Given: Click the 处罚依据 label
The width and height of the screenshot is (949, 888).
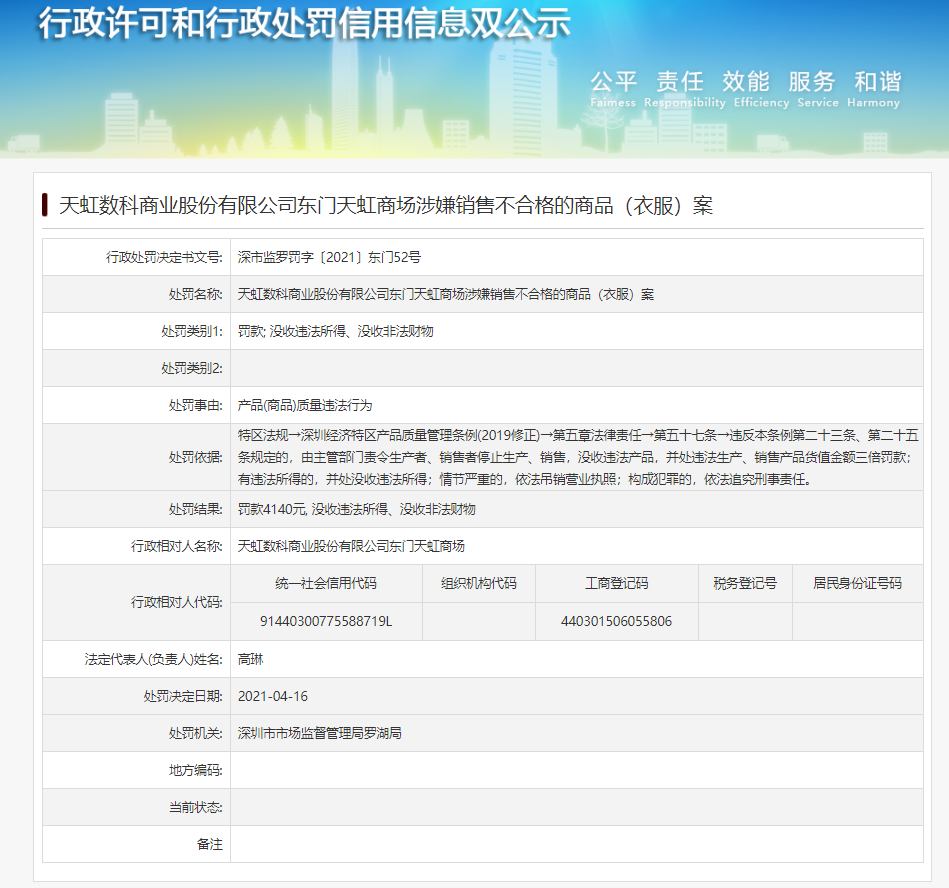Looking at the screenshot, I should tap(195, 457).
